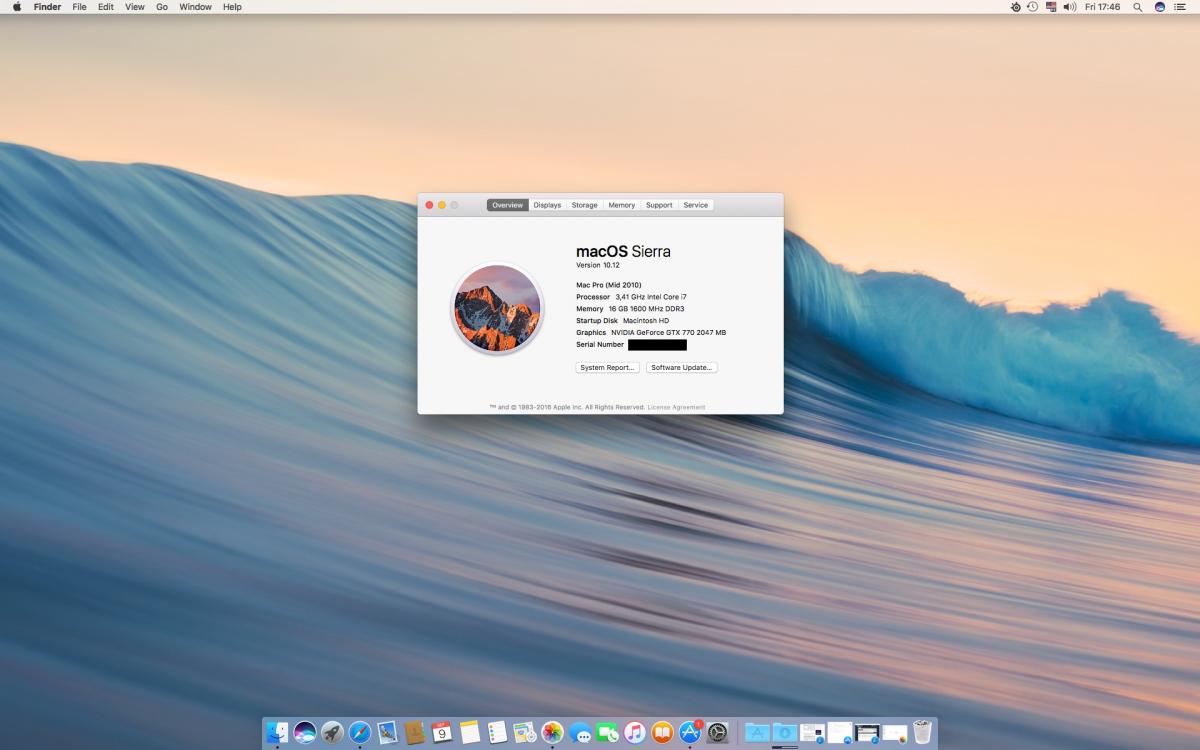Open Photos pinwheel icon in dock

click(552, 733)
